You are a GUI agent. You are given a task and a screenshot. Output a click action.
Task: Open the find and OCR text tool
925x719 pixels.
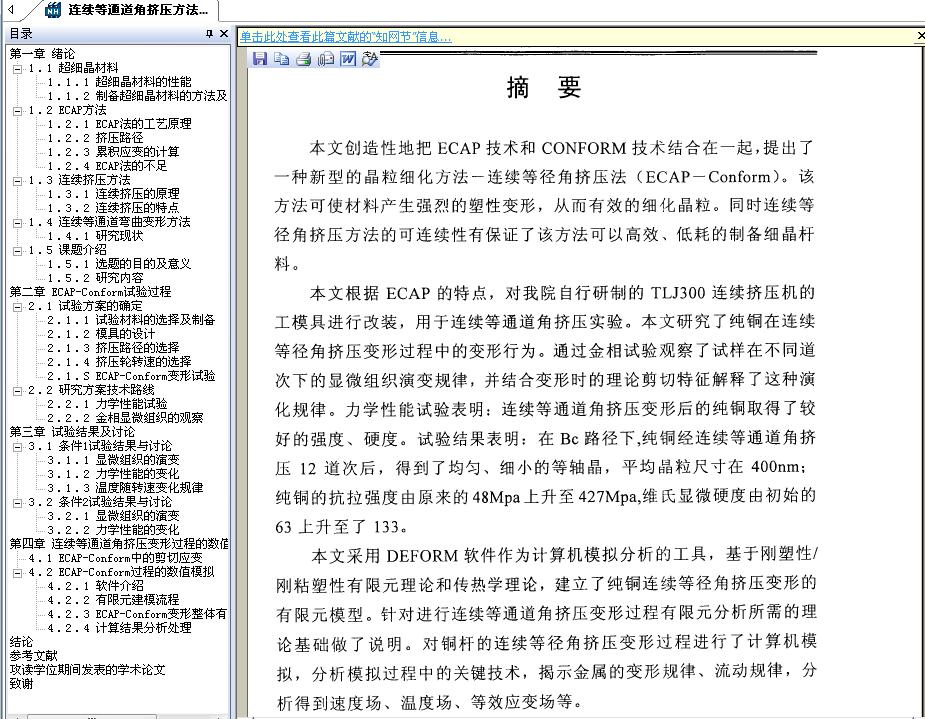pyautogui.click(x=369, y=58)
